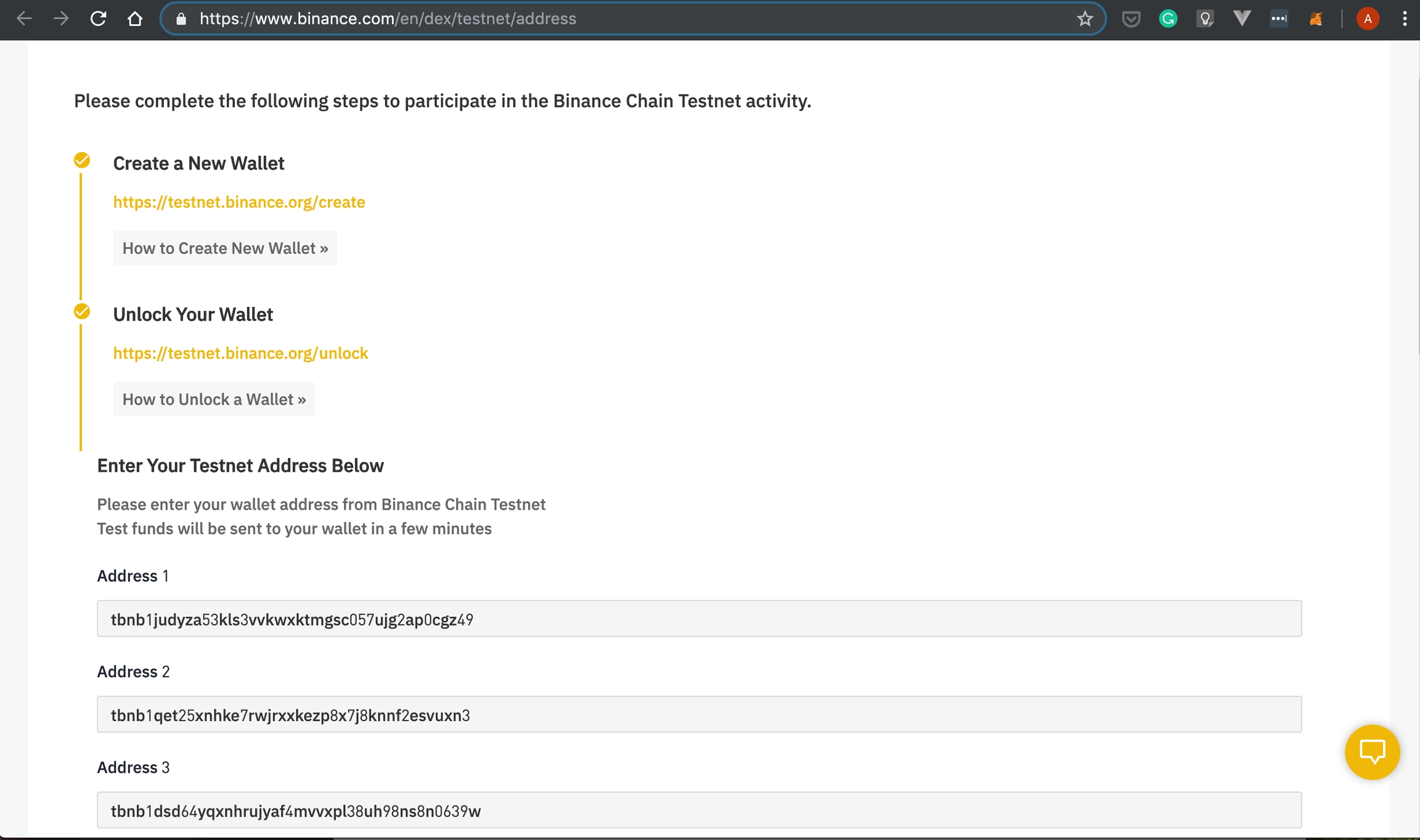Go to the browser home page
1420x840 pixels.
click(135, 19)
